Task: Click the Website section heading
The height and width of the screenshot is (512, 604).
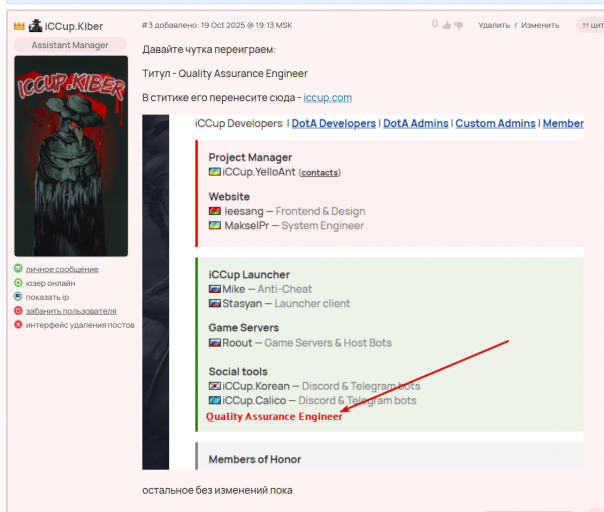Action: [229, 196]
